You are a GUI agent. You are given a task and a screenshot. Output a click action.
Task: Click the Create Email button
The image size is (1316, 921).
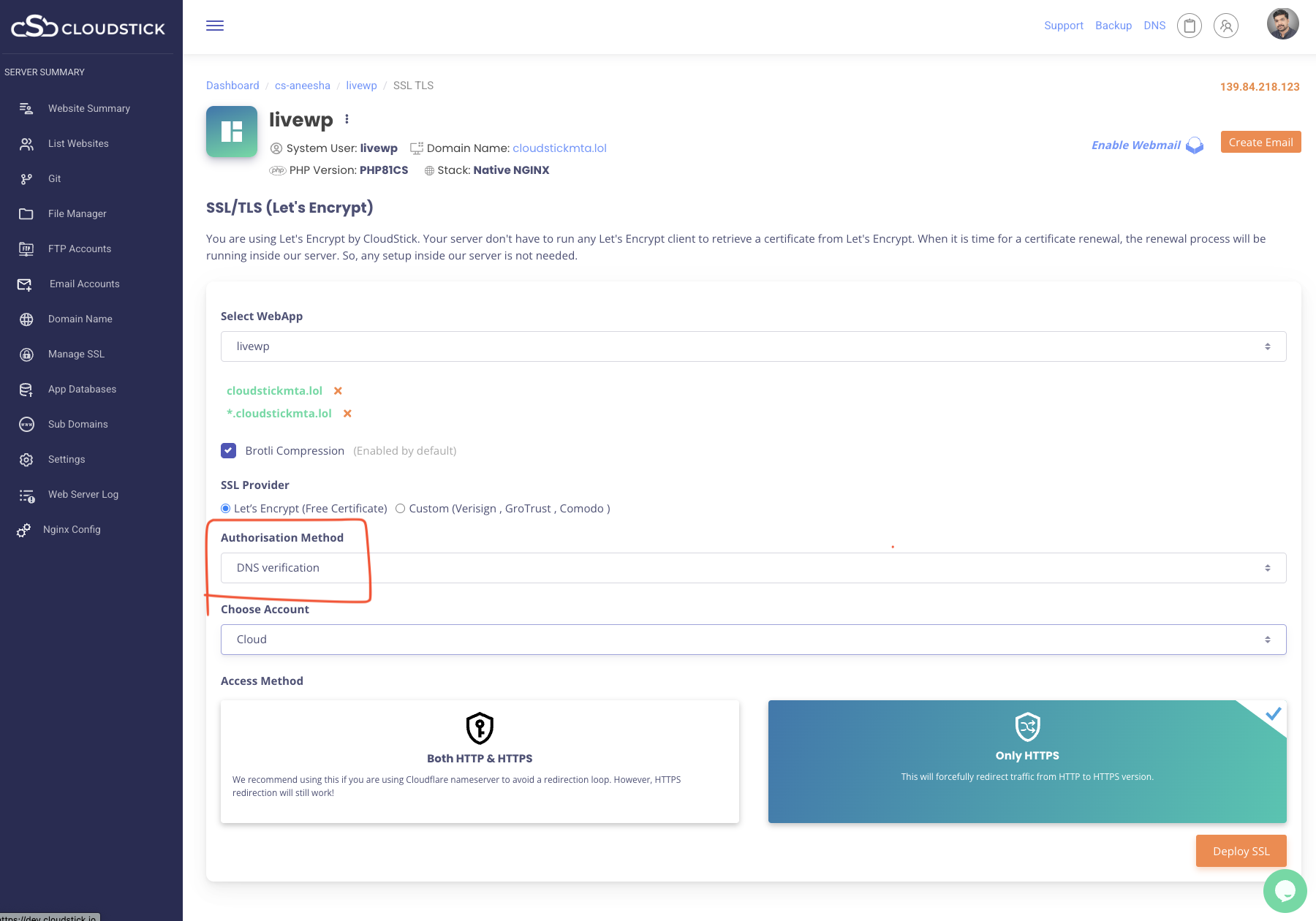pos(1260,143)
